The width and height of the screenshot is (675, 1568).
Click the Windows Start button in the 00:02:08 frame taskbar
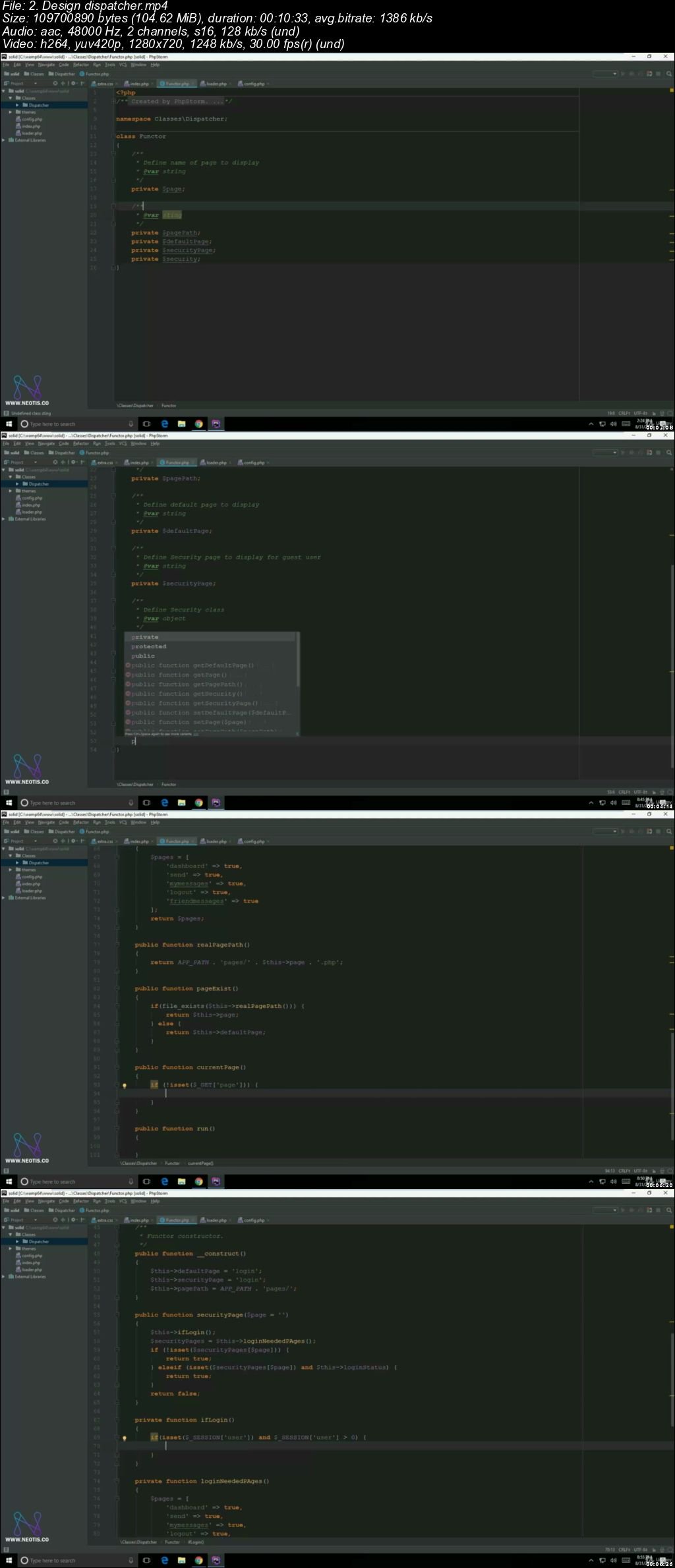tap(9, 424)
